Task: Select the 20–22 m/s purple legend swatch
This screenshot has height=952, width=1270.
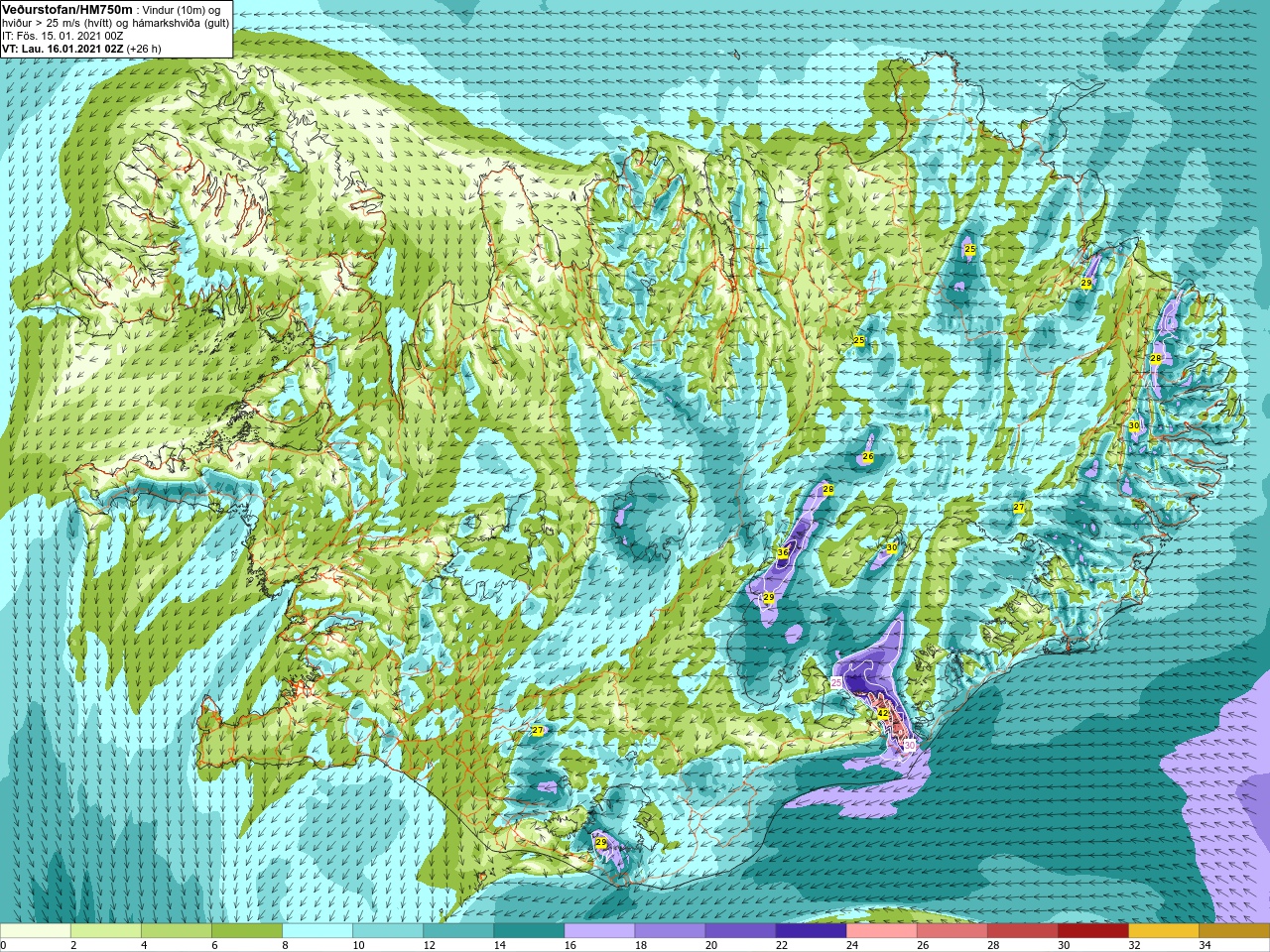Action: [x=741, y=931]
